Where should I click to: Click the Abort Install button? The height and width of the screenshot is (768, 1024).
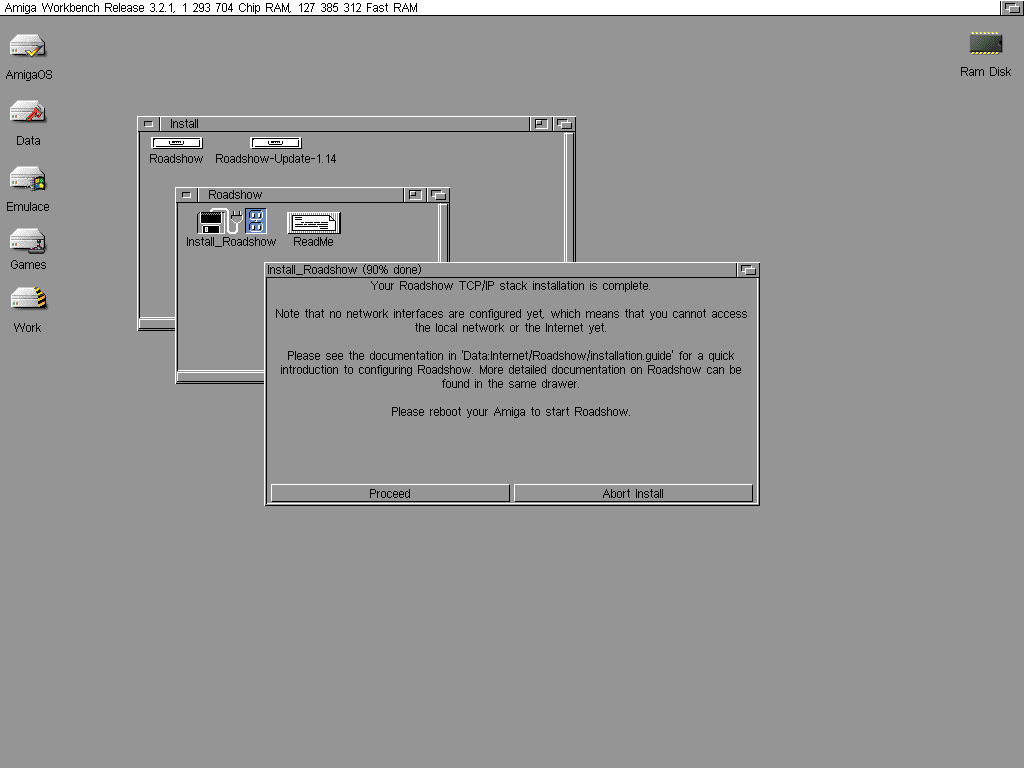[633, 493]
